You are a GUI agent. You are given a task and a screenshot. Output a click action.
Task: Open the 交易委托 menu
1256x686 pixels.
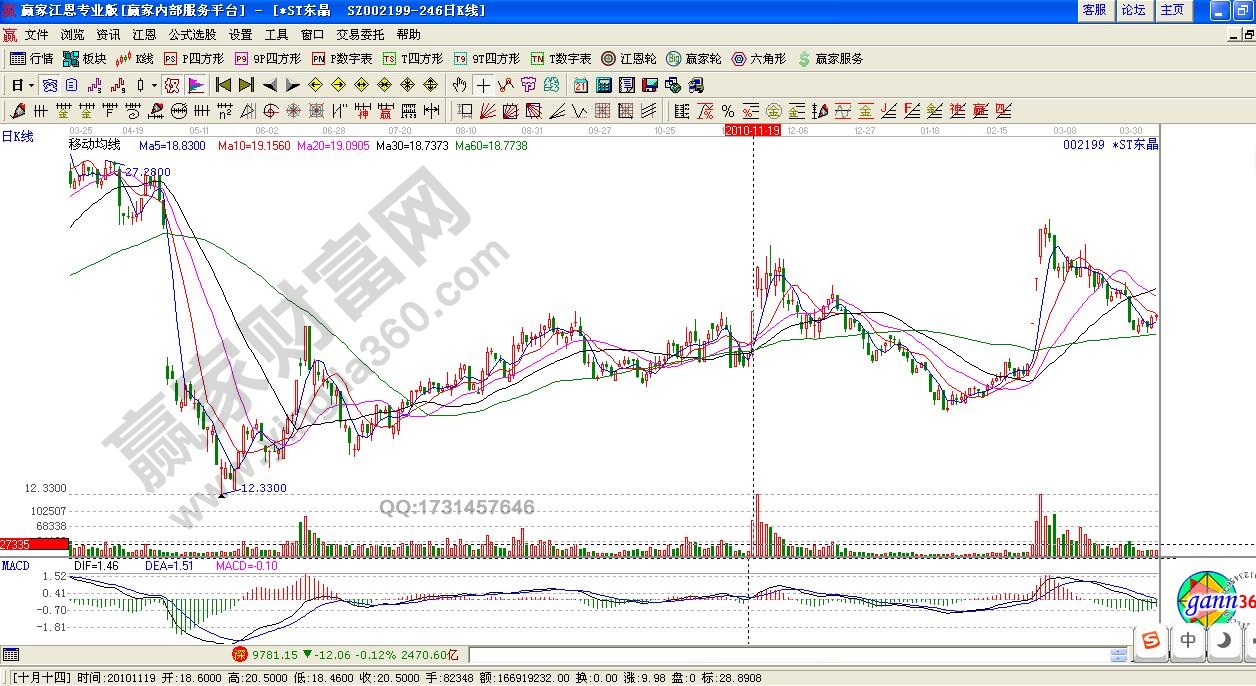point(360,34)
